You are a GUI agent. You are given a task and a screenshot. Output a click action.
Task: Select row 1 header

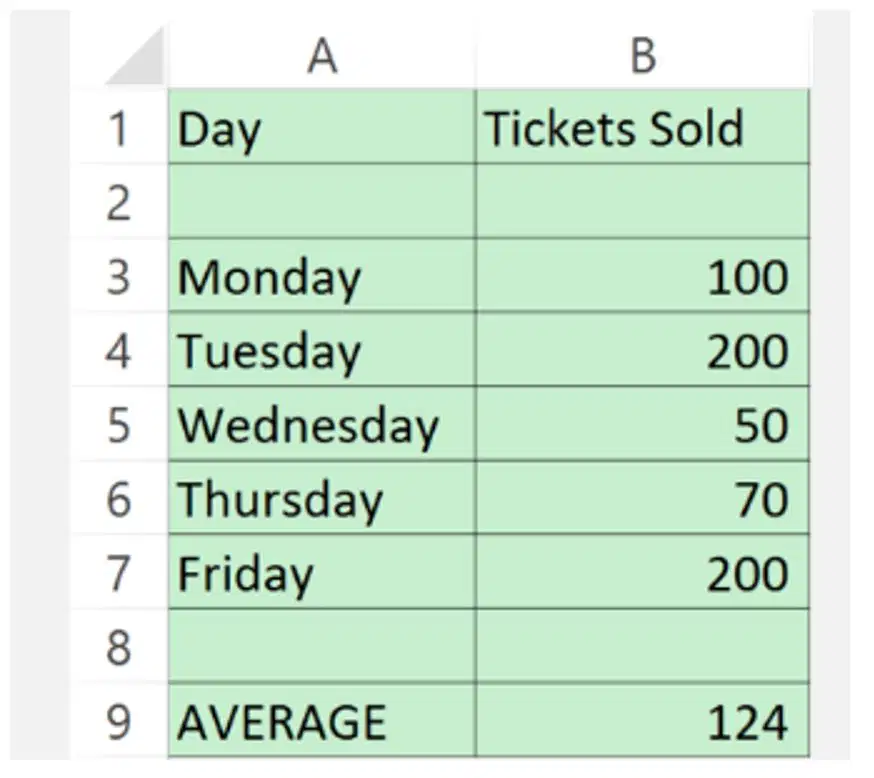pyautogui.click(x=118, y=129)
